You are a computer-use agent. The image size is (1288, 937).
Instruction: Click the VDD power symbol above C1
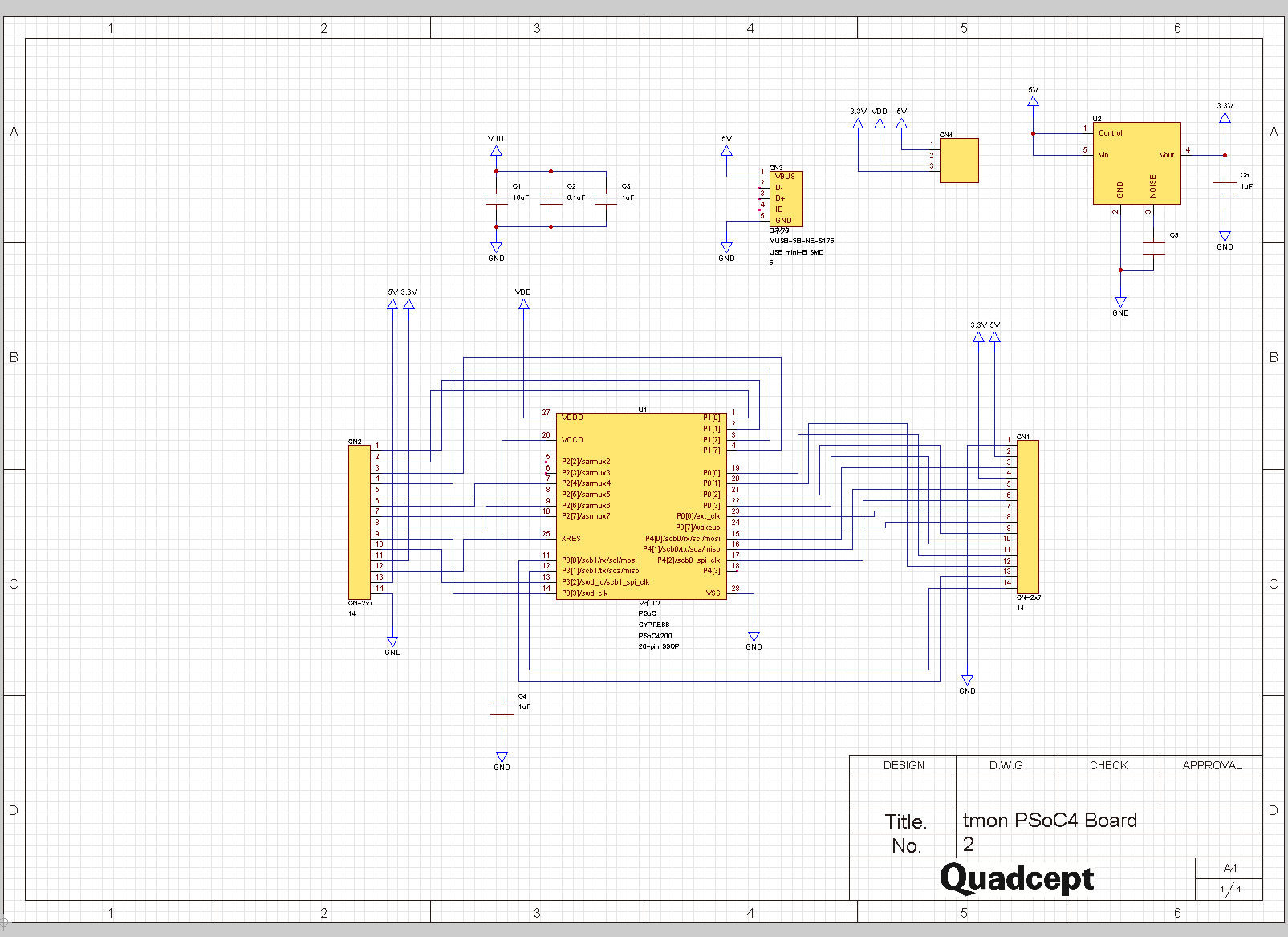point(496,150)
